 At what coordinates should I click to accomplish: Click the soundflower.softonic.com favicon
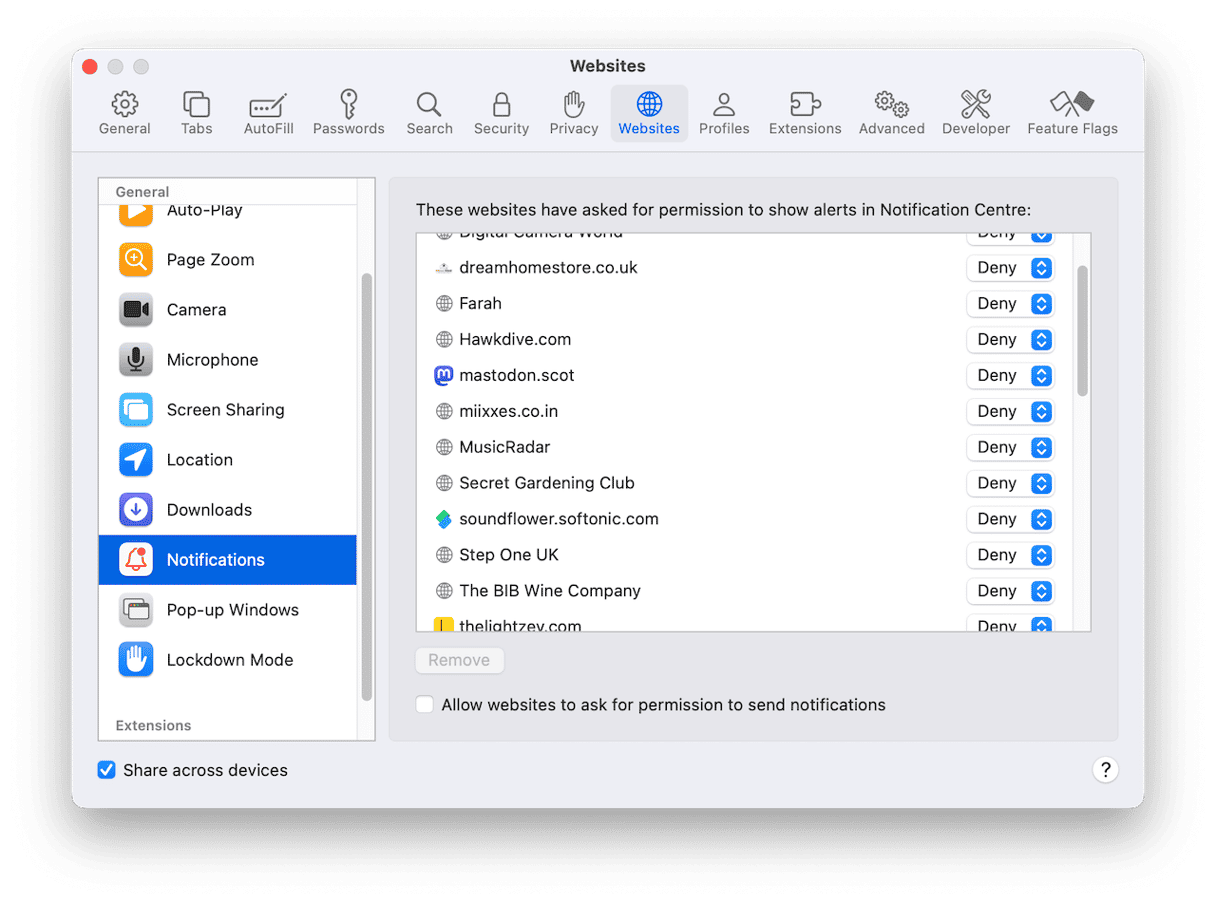444,519
